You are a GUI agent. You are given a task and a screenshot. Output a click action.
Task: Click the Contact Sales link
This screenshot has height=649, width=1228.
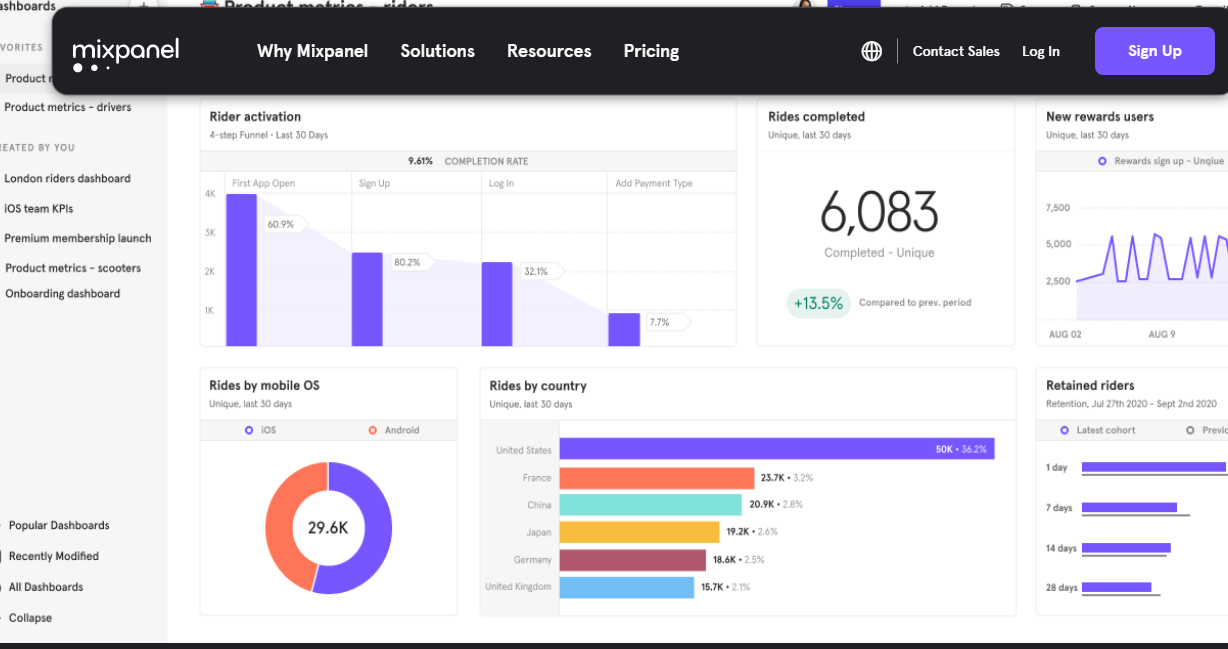click(956, 51)
